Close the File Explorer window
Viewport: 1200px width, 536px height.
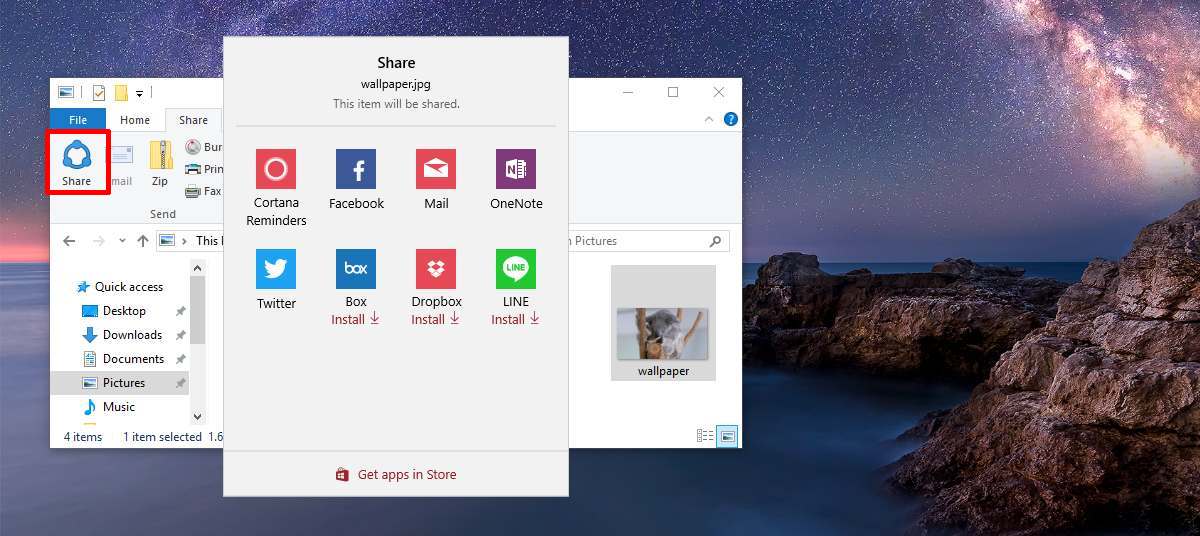[719, 92]
